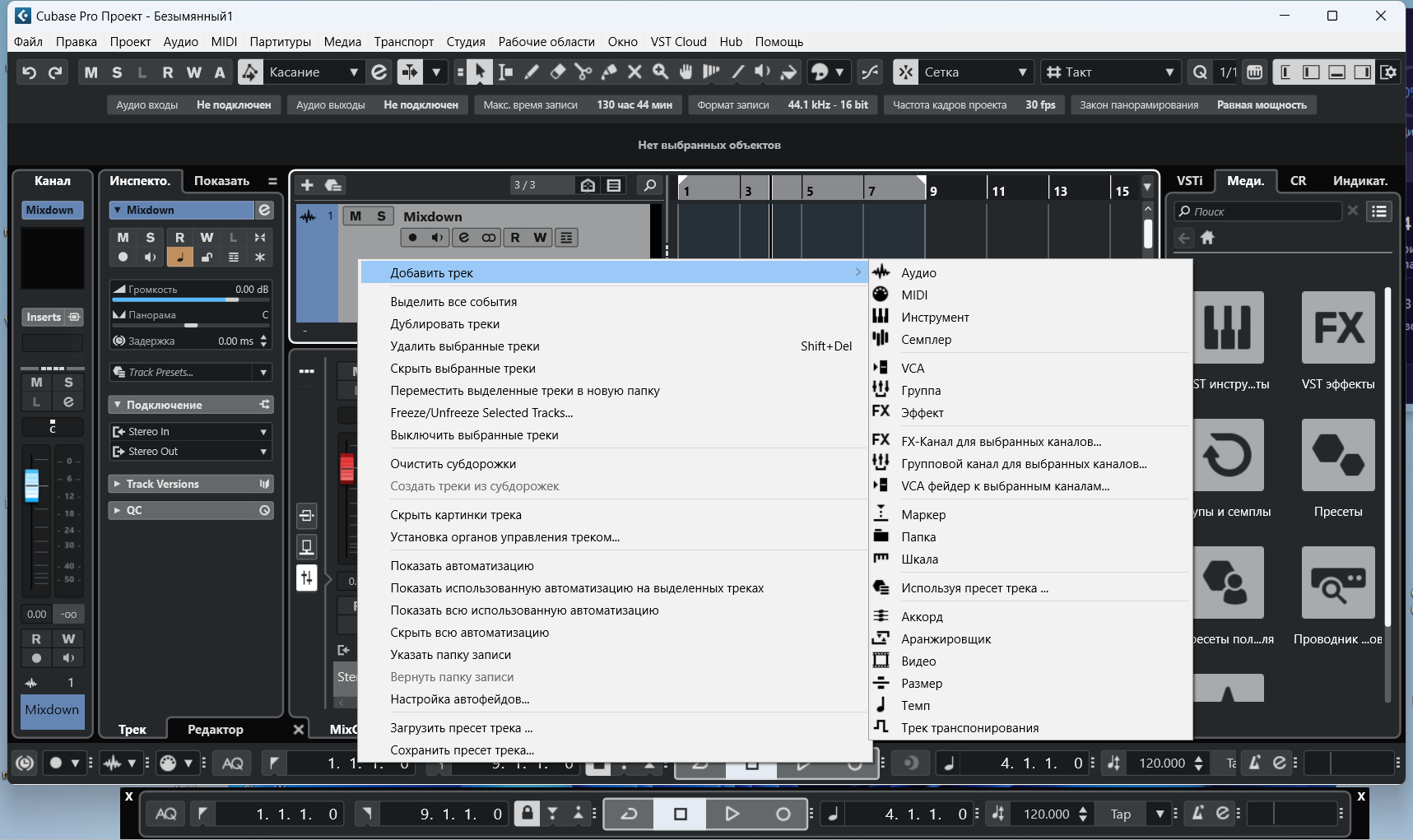
Task: Select the hand tool in the toolbar
Action: [x=686, y=72]
